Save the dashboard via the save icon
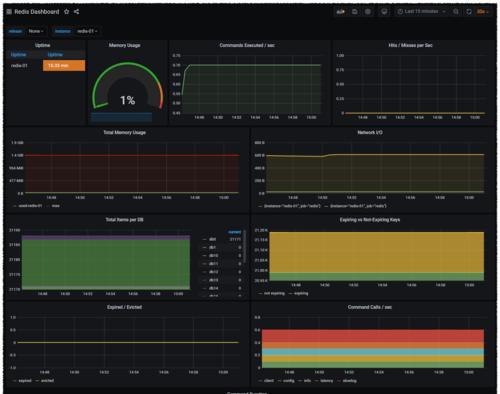 pyautogui.click(x=355, y=12)
